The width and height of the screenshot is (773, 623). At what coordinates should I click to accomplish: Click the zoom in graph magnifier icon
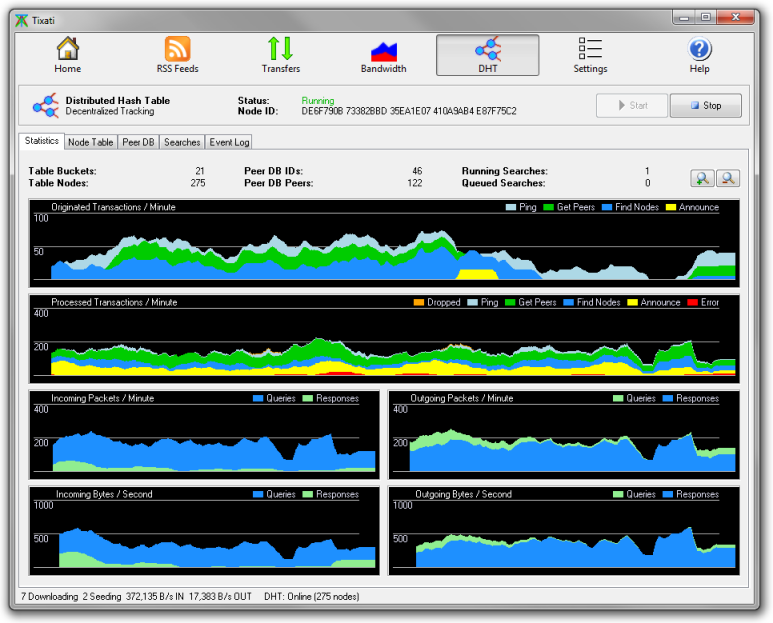(x=702, y=178)
